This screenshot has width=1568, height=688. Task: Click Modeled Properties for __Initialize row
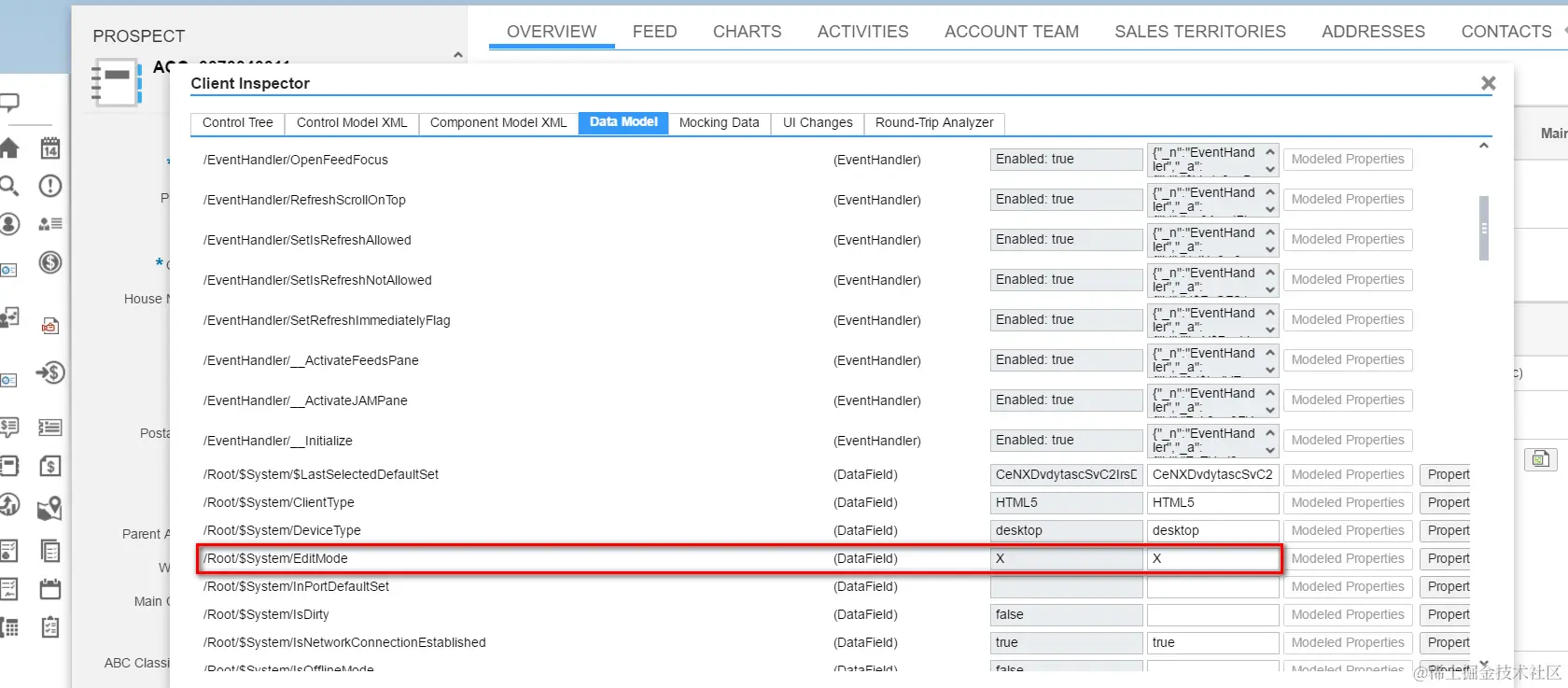pos(1348,441)
